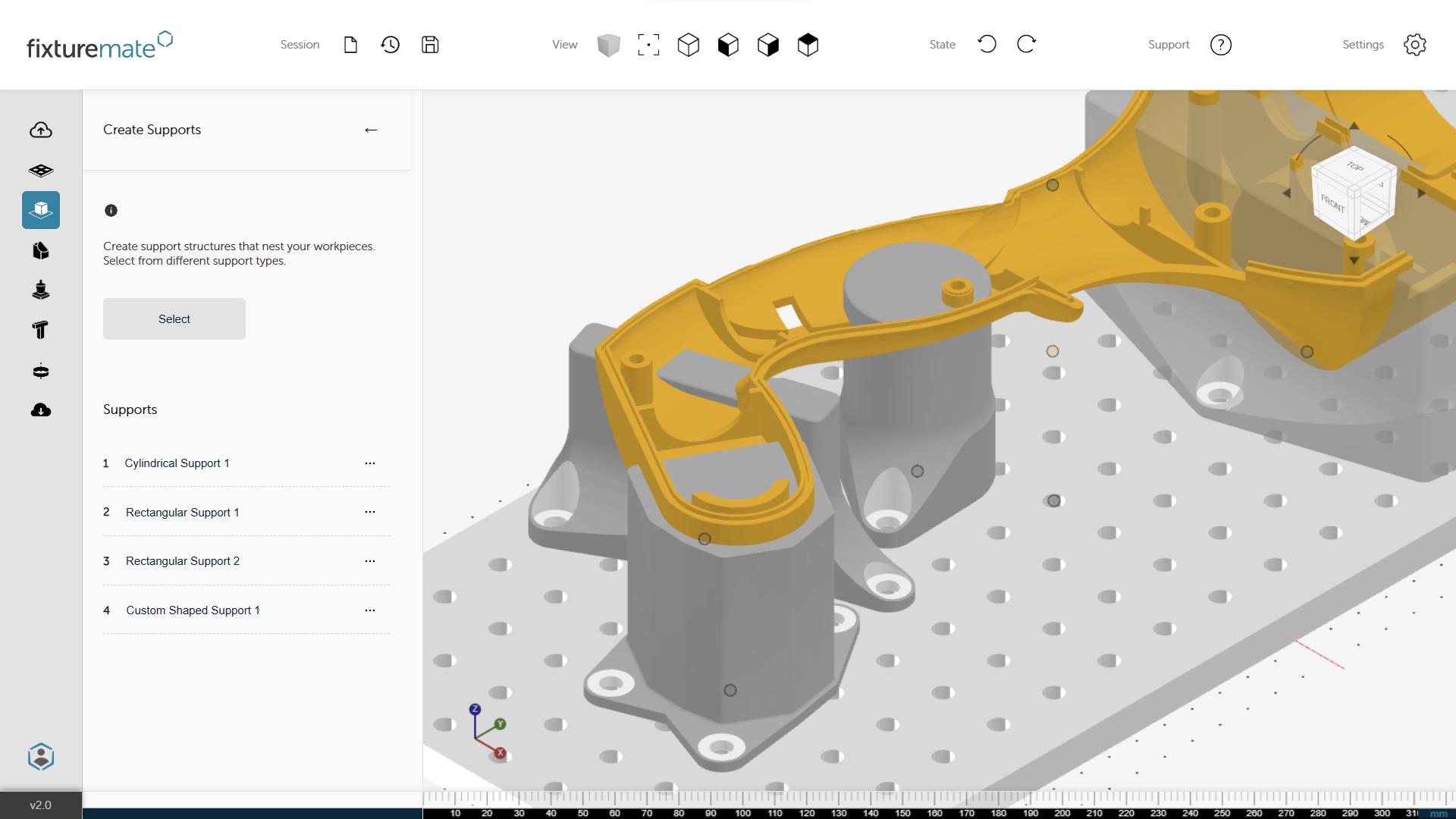Enable fit-to-view framing

point(648,45)
